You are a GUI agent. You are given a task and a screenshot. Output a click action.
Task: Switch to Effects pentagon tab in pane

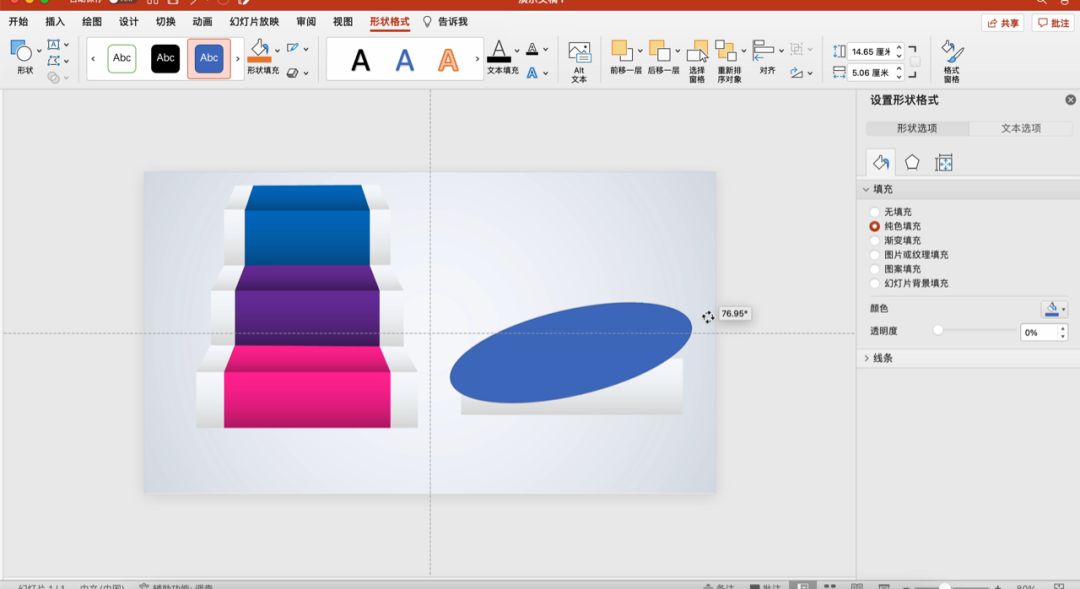pyautogui.click(x=912, y=163)
